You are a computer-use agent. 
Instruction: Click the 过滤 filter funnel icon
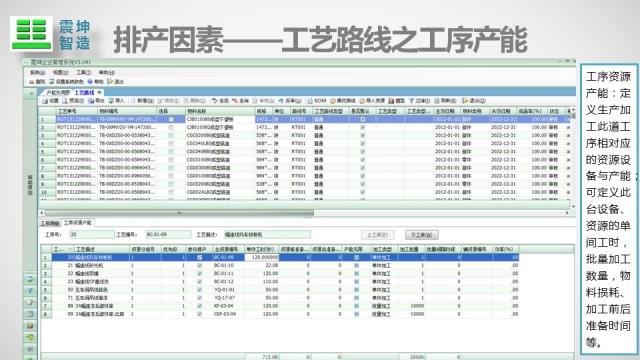tap(411, 100)
